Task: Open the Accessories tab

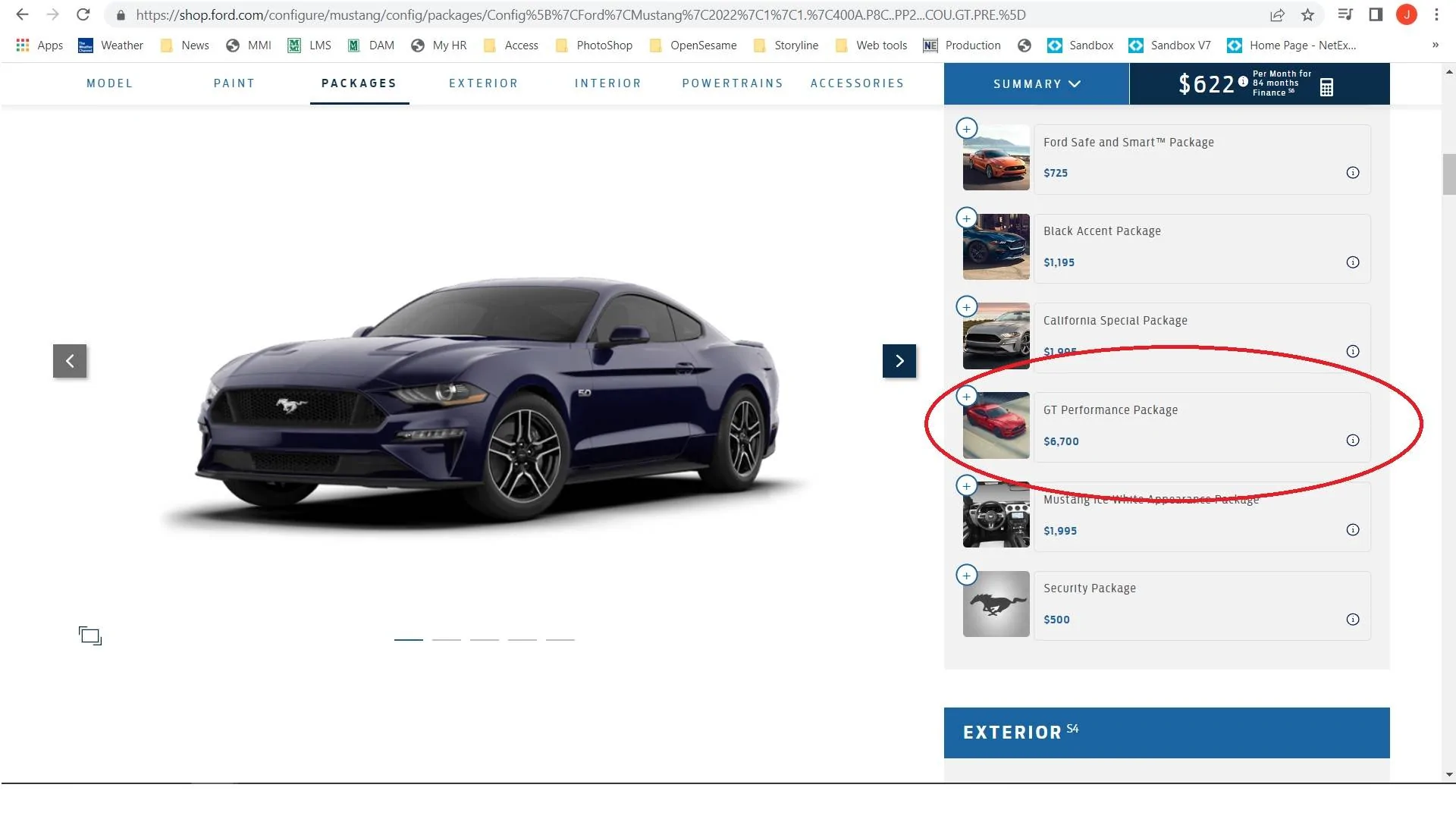Action: [857, 83]
